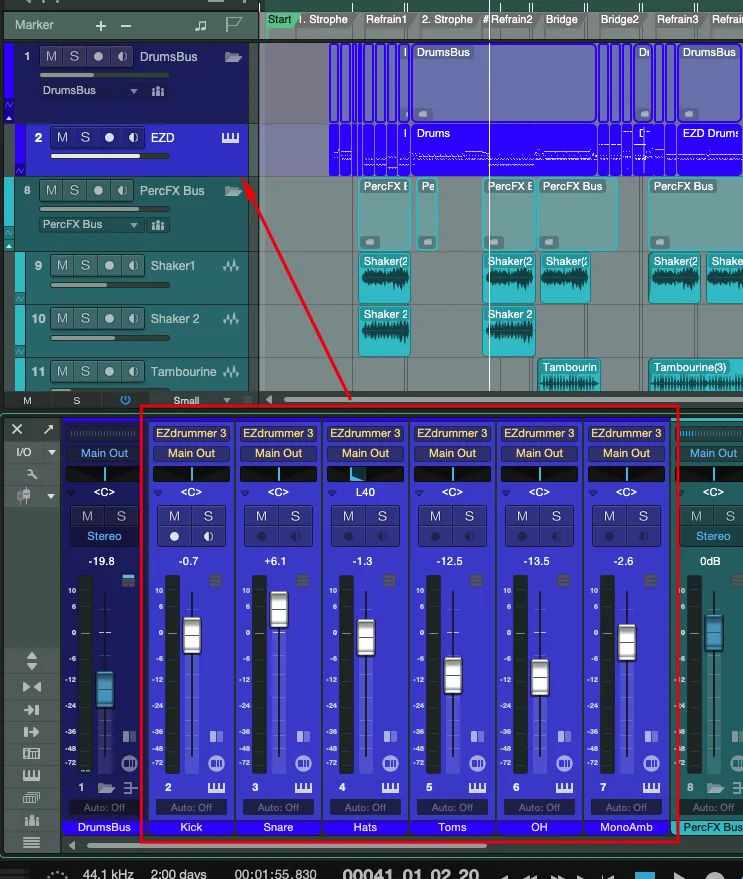The image size is (743, 879).
Task: Select Snare channel Main Out output
Action: click(x=278, y=453)
